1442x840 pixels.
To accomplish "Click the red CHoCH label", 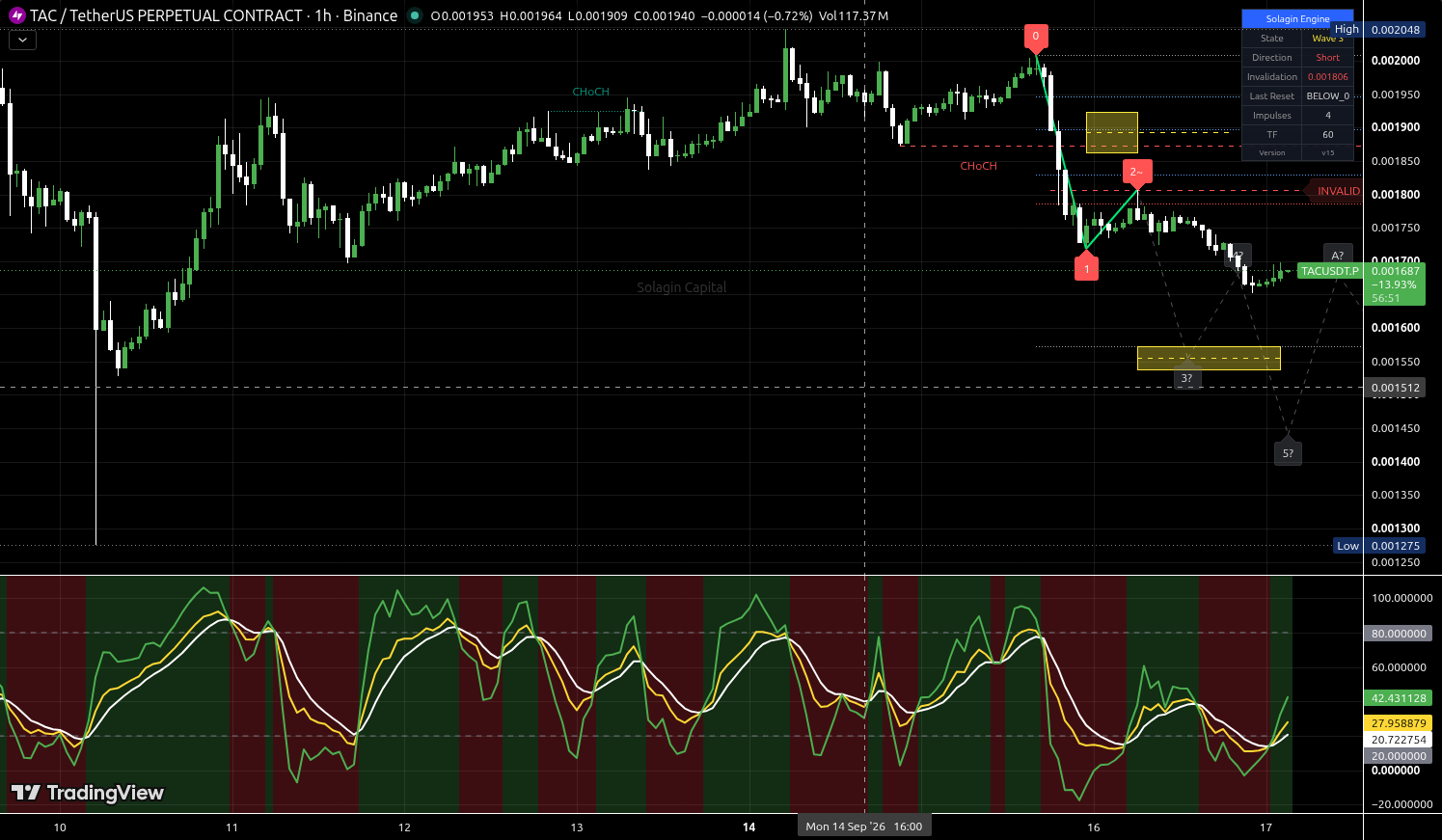I will pos(979,166).
